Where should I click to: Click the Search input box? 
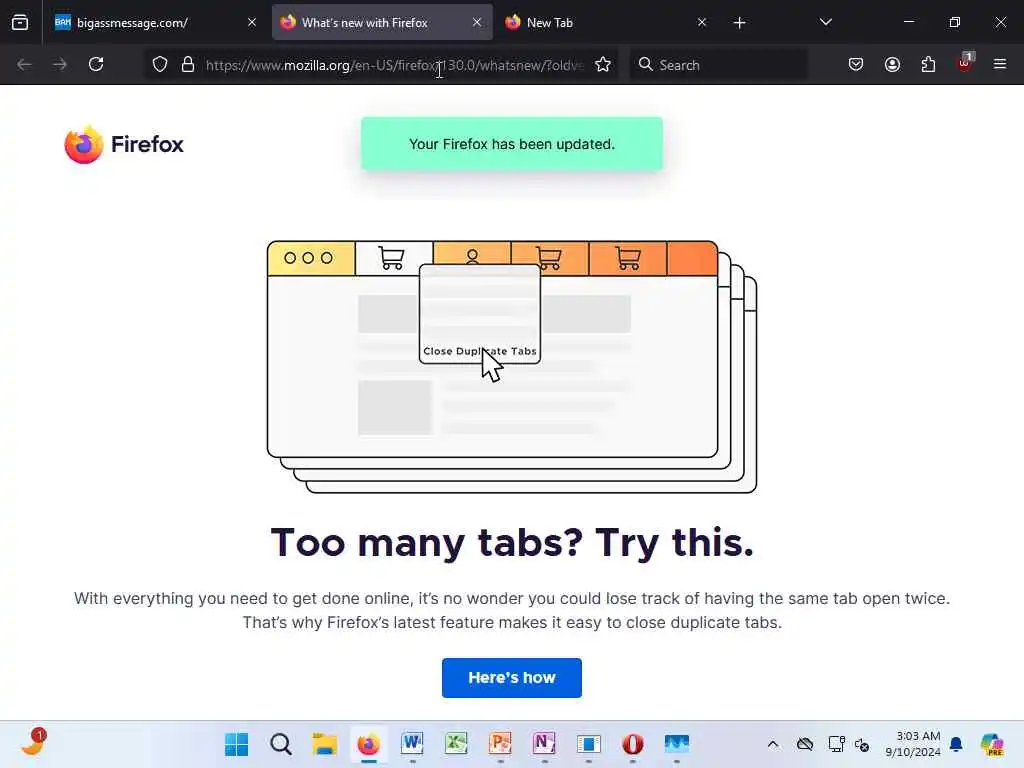(x=718, y=65)
